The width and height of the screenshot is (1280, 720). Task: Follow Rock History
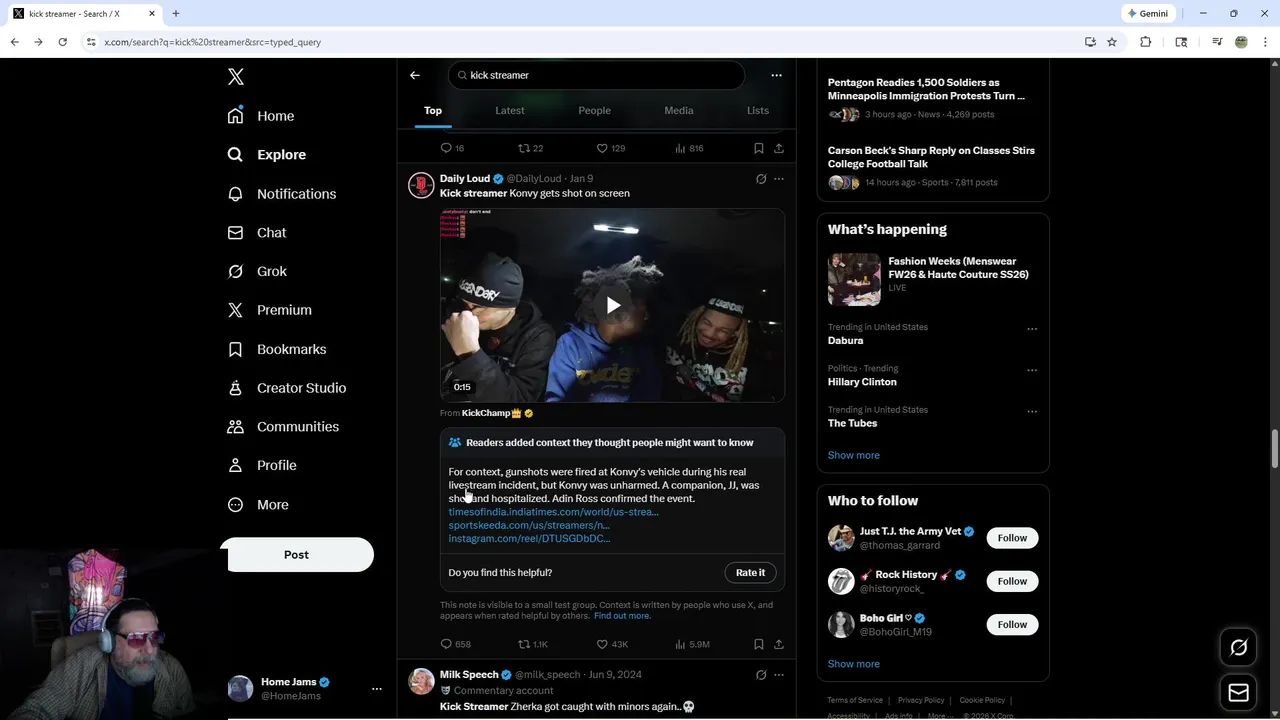[x=1012, y=581]
